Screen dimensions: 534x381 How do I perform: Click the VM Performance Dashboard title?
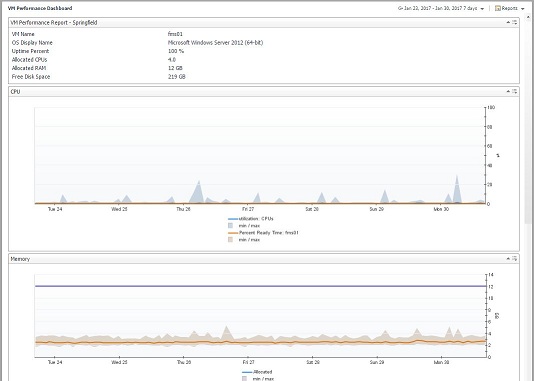coord(40,8)
